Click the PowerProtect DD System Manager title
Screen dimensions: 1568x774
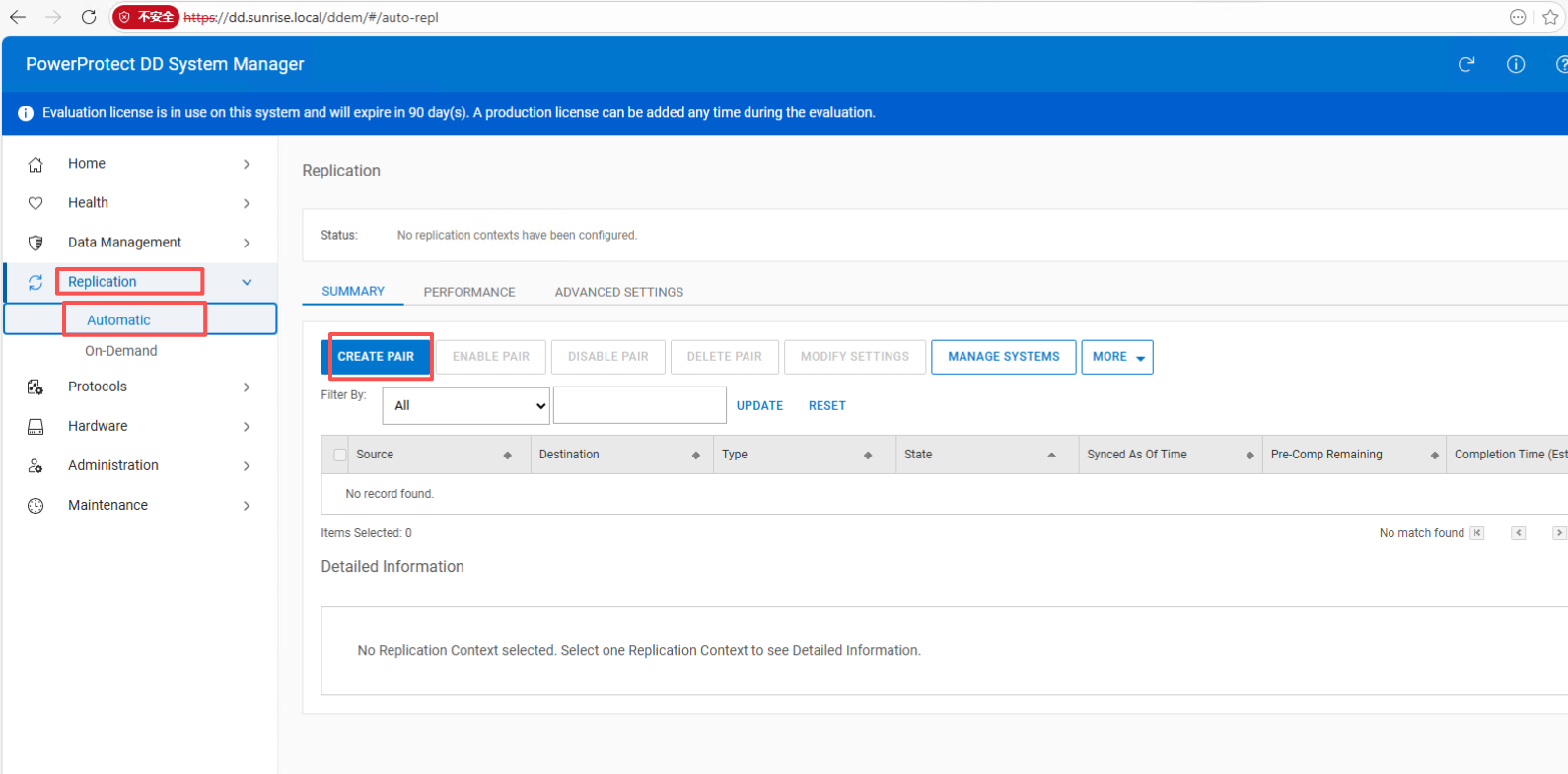(165, 64)
